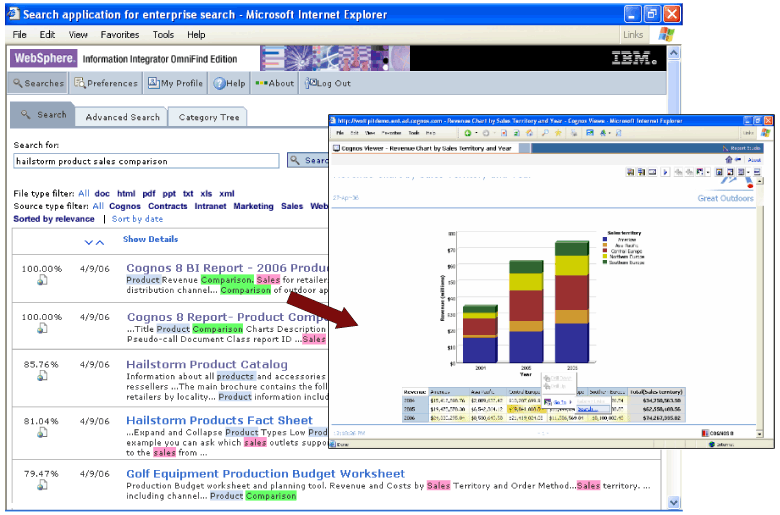This screenshot has width=780, height=515.
Task: Filter source type by Cognos
Action: (x=125, y=206)
